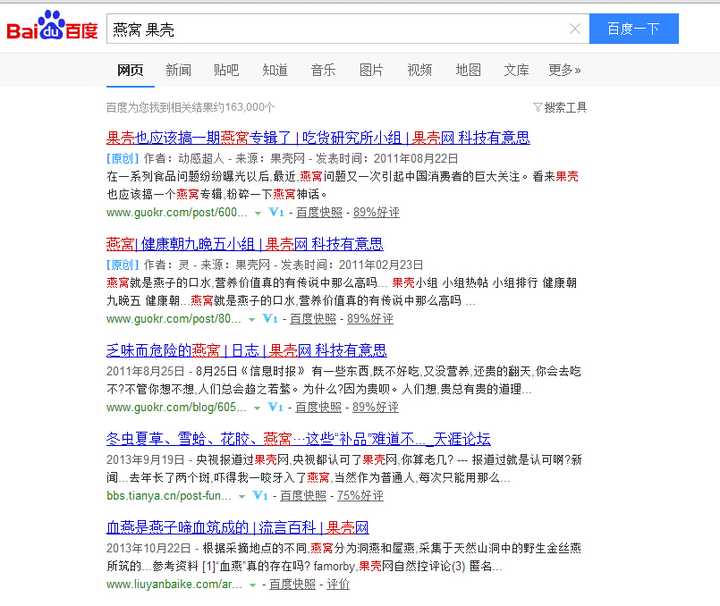Clear the search box with X icon
Image resolution: width=720 pixels, height=606 pixels.
click(x=574, y=29)
